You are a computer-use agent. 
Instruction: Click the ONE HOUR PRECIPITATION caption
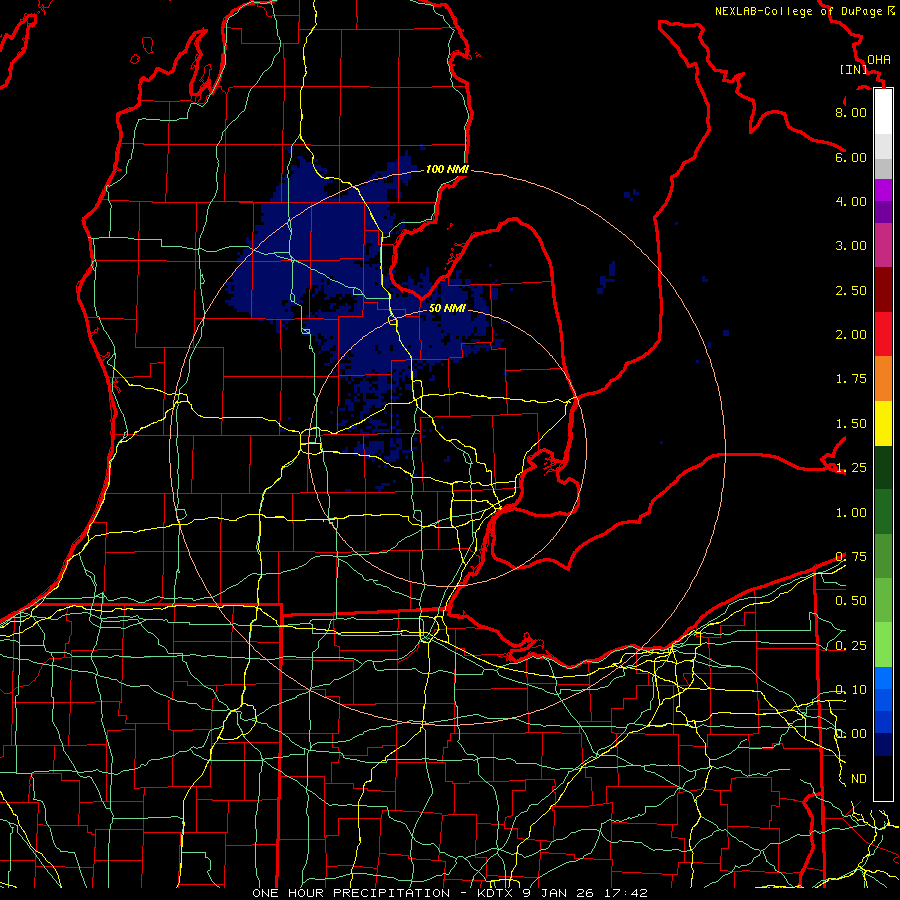351,893
